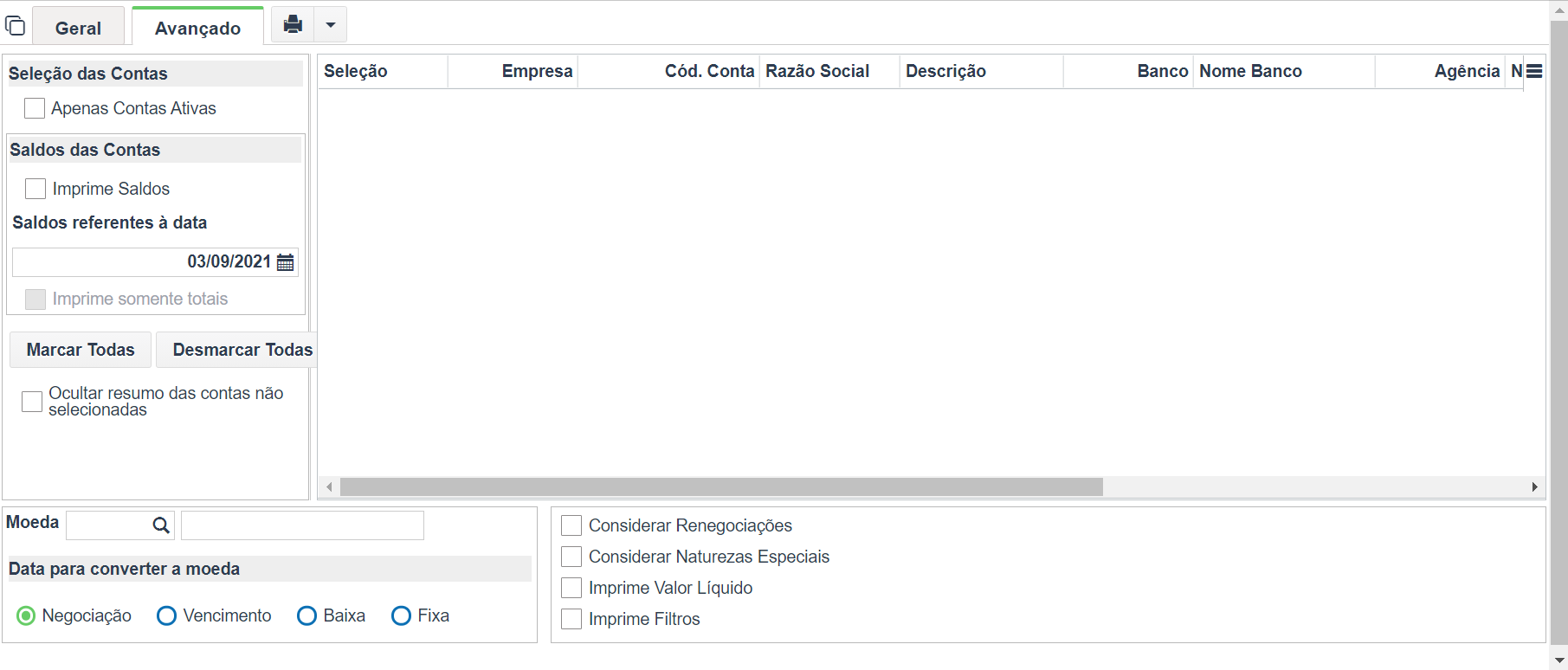Pick the Fixa radio option
Viewport: 1568px width, 670px height.
click(402, 615)
